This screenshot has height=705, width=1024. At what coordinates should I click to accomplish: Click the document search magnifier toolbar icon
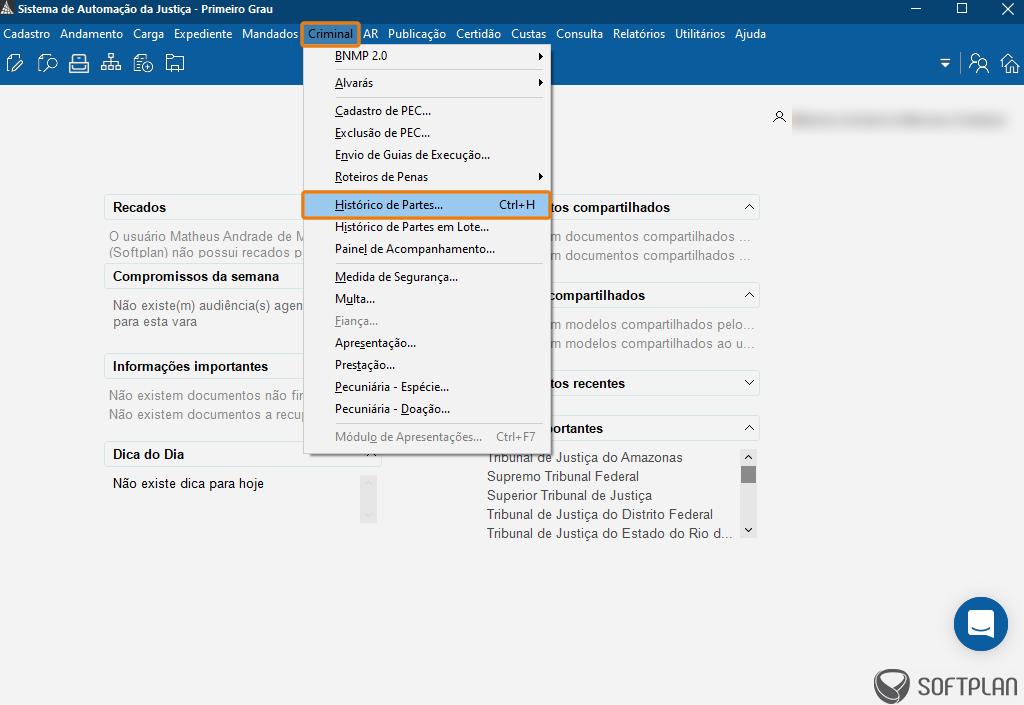48,63
